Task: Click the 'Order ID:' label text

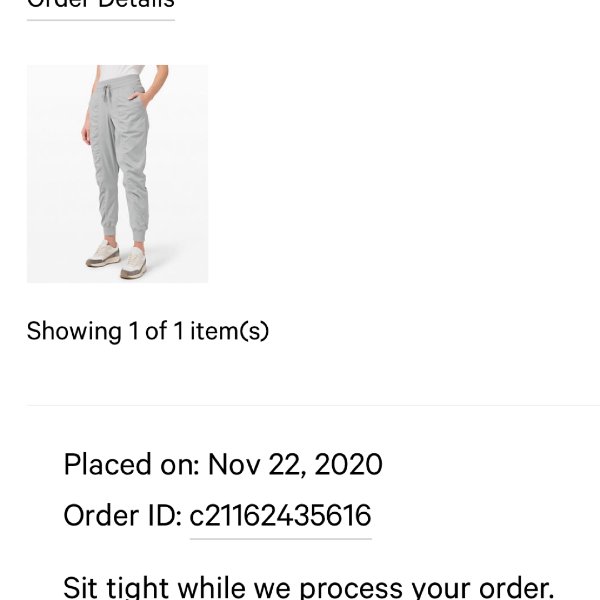Action: [122, 515]
